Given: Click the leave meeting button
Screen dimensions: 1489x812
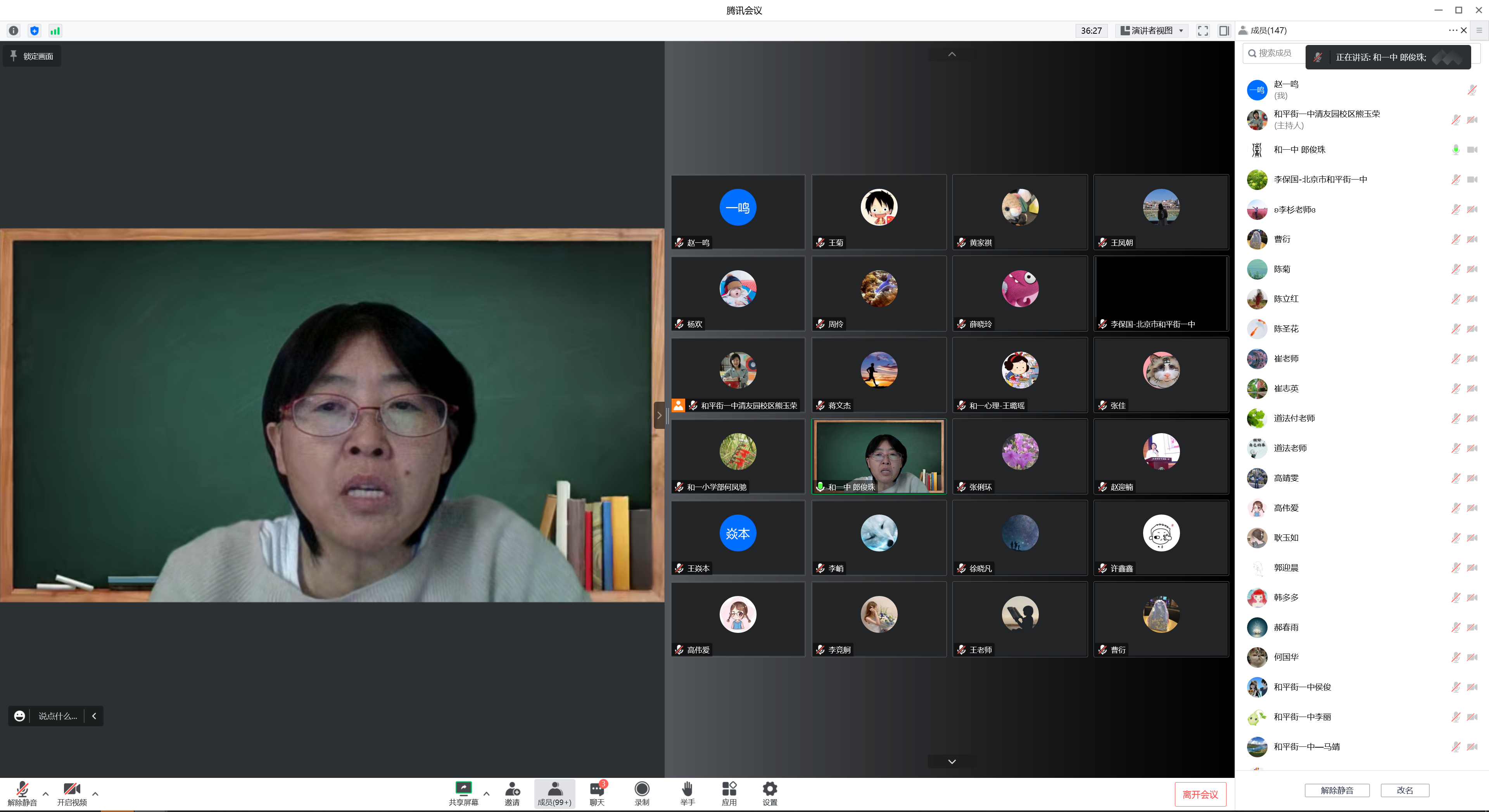Looking at the screenshot, I should pos(1200,794).
